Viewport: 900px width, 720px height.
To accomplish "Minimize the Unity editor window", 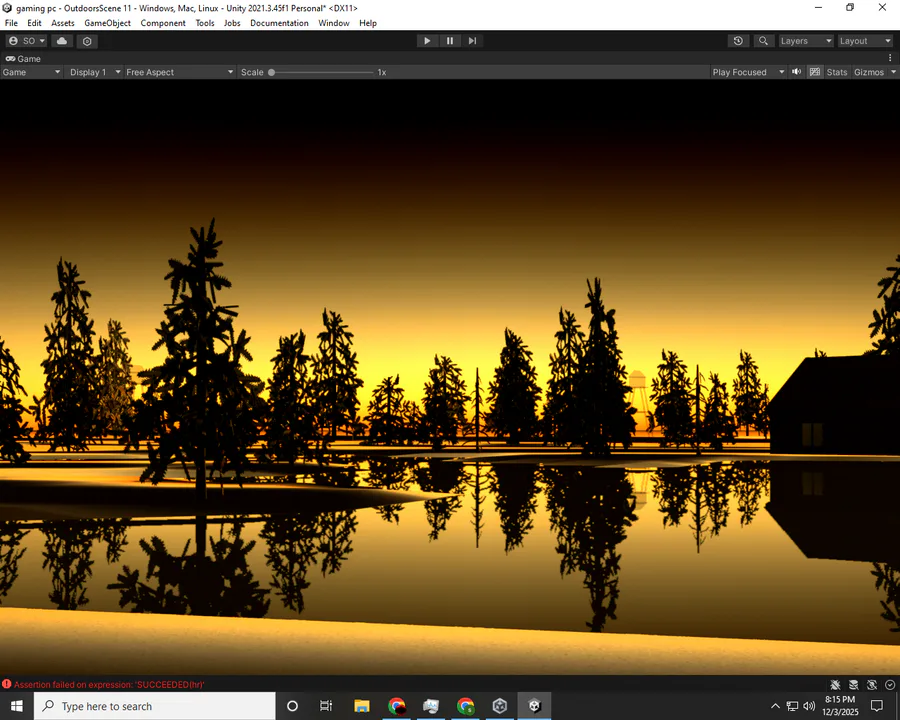I will click(818, 7).
